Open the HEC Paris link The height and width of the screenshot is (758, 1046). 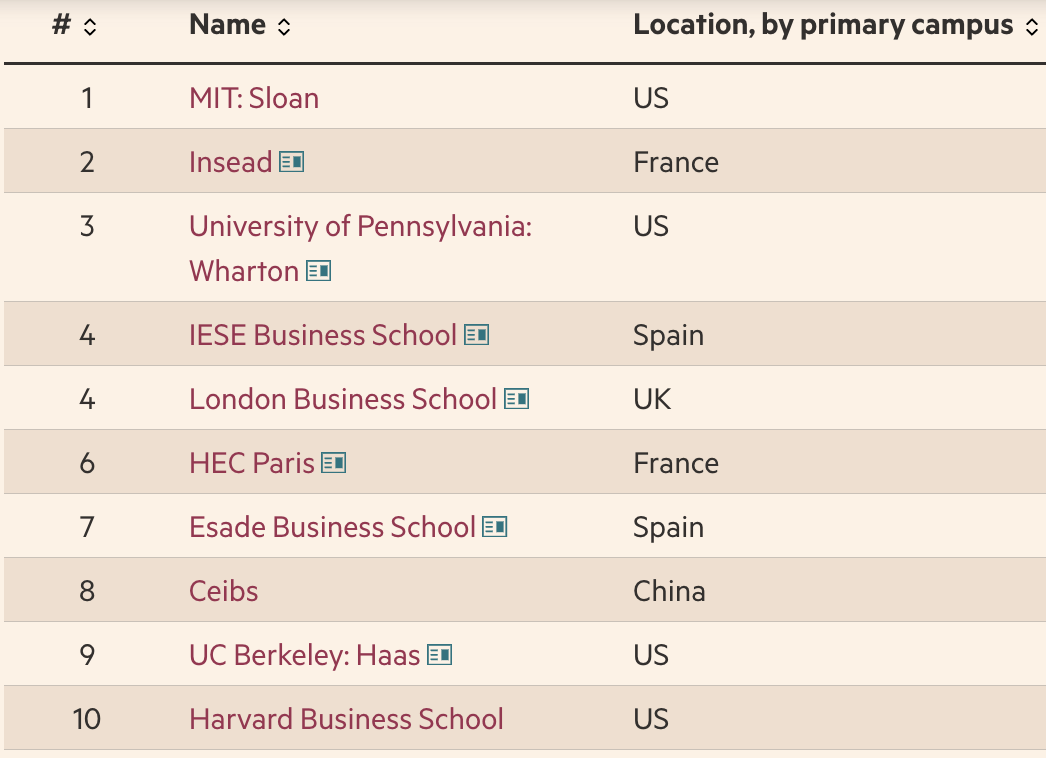click(x=251, y=463)
